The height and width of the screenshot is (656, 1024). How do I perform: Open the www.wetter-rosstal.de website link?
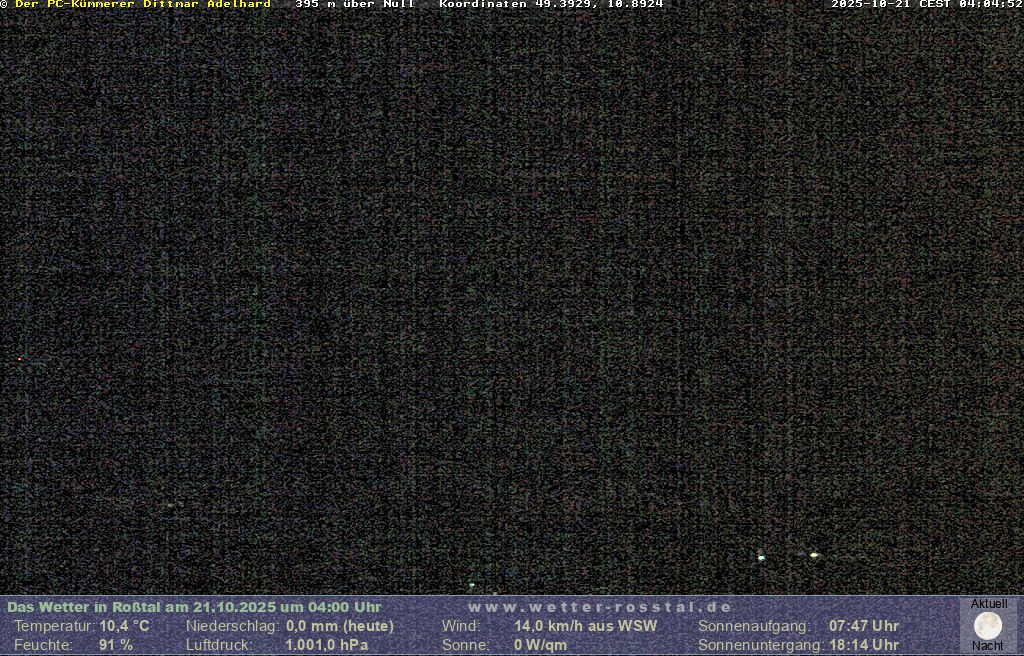[x=600, y=607]
